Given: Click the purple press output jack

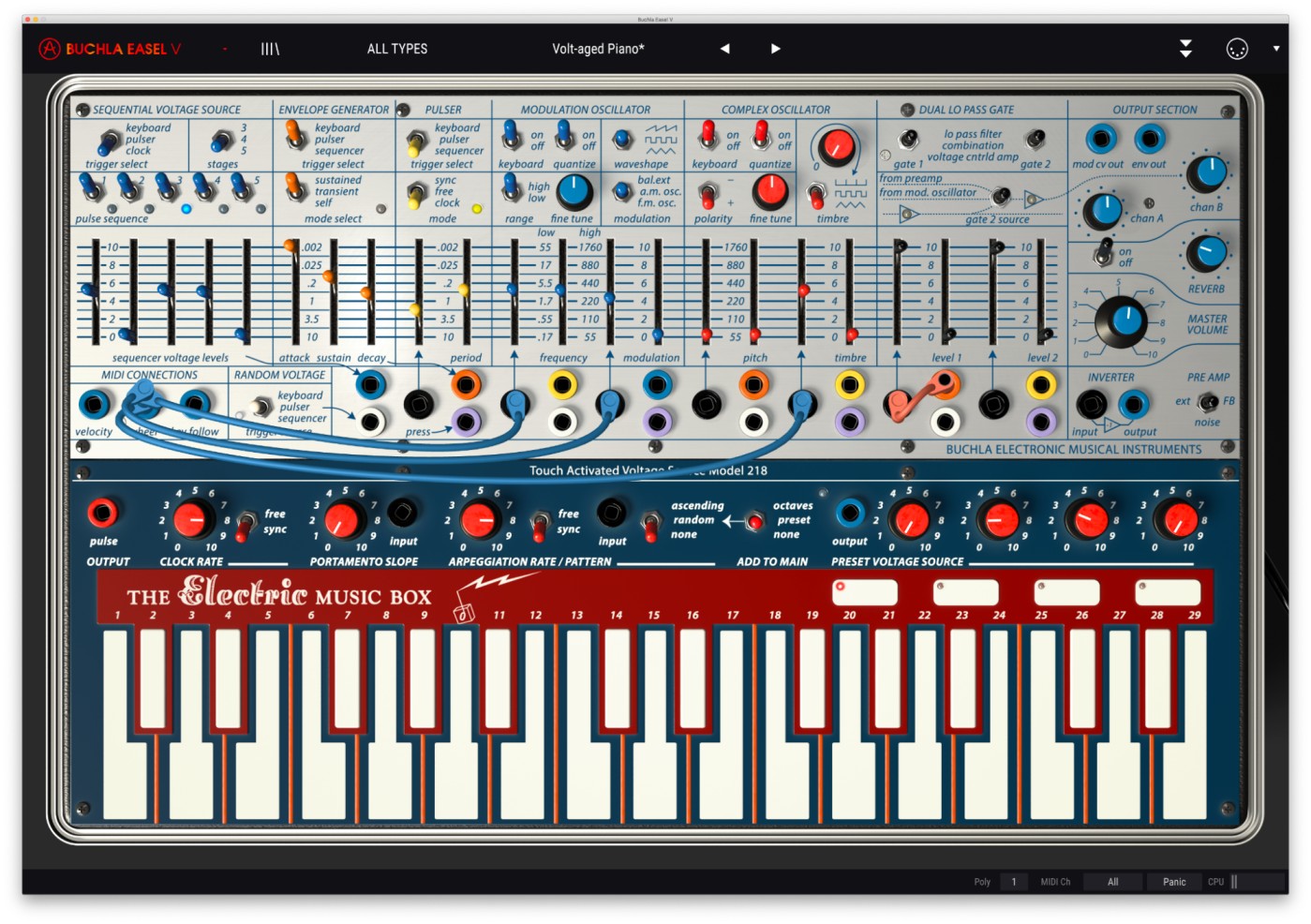Looking at the screenshot, I should tap(465, 422).
